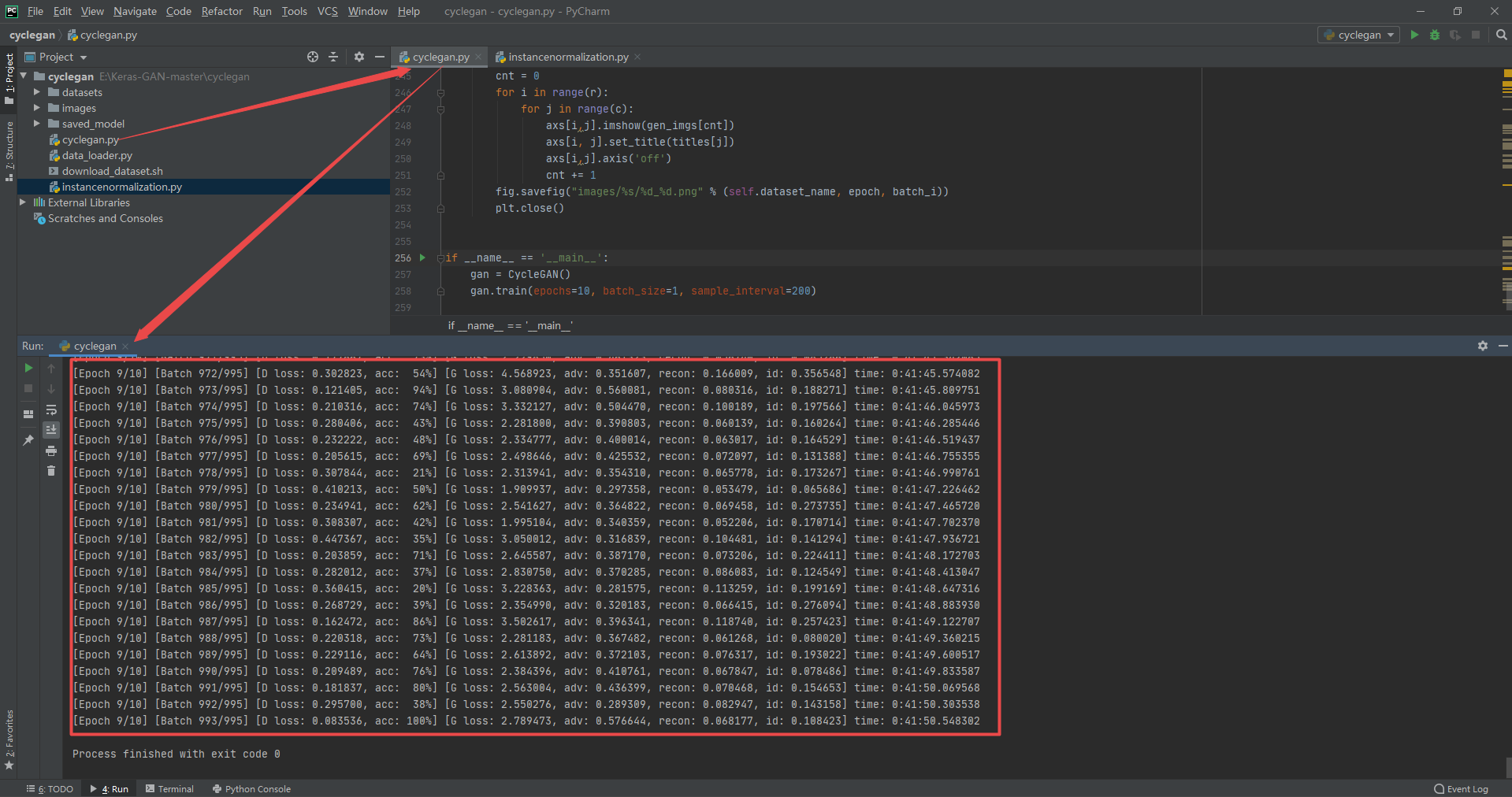The width and height of the screenshot is (1512, 797).
Task: Stop process button in Run panel
Action: (x=28, y=388)
